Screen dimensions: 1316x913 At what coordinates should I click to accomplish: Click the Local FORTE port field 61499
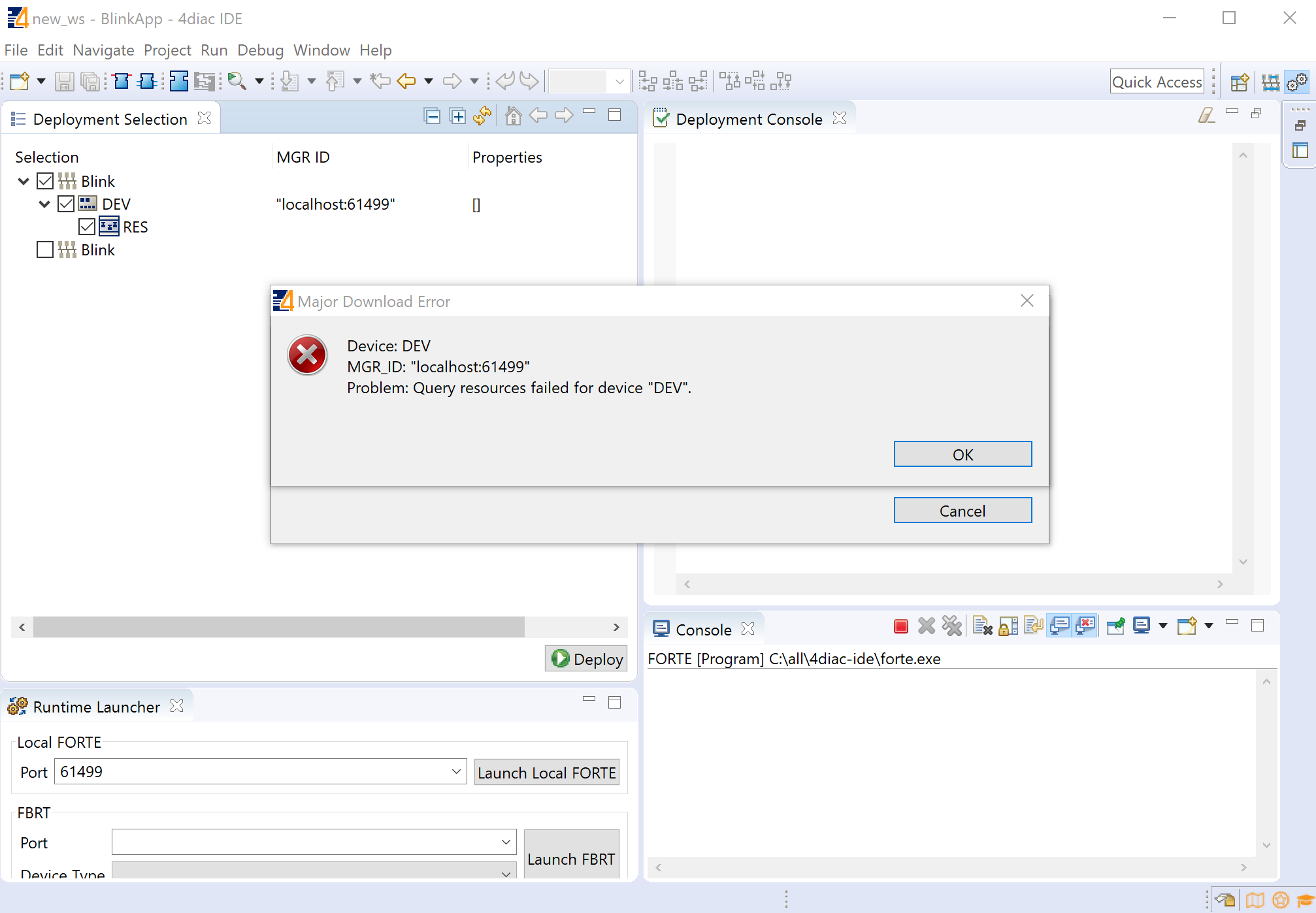pos(260,772)
